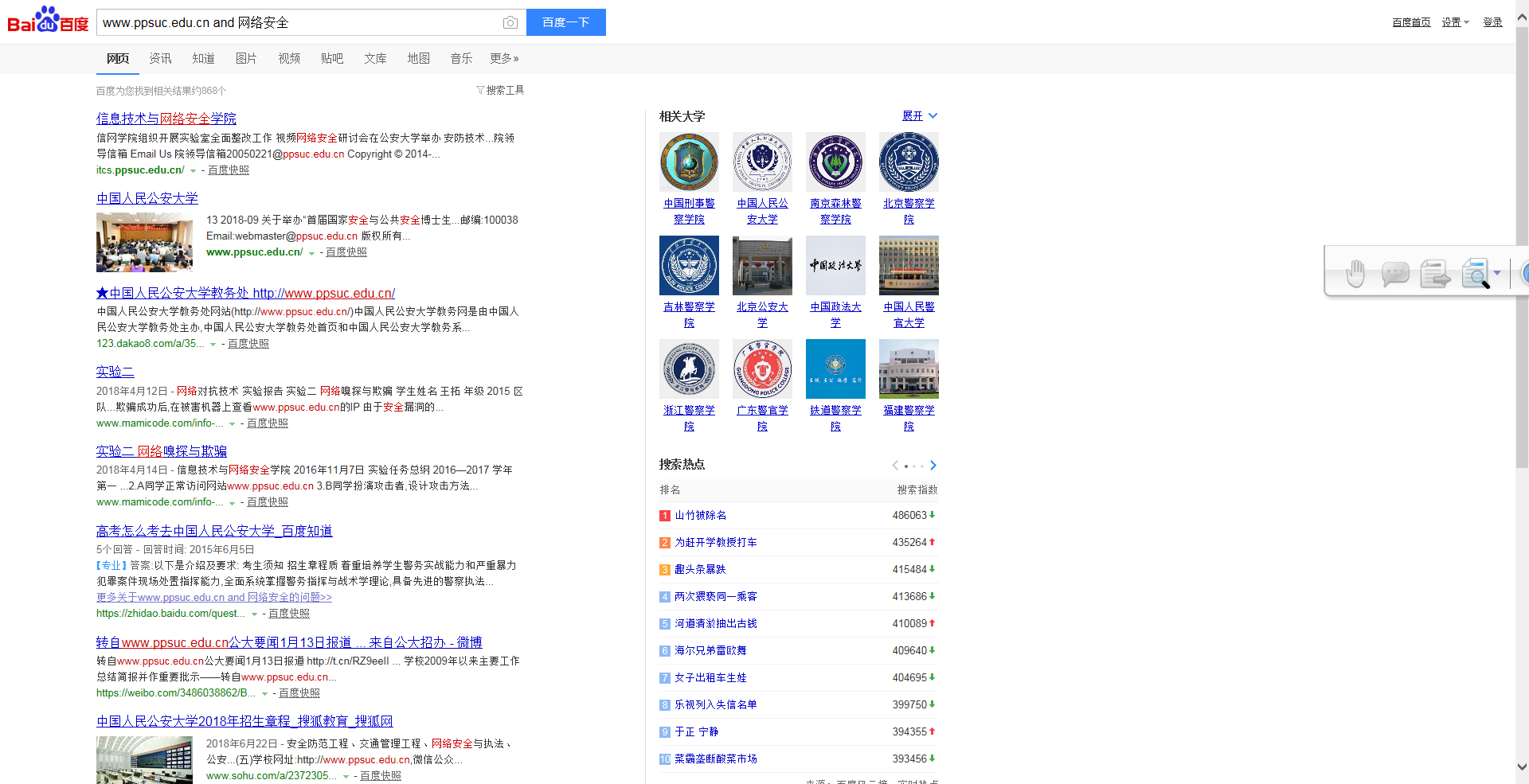Open 百度快照 for the itcs.ppsuc.edu.cn result
1529x784 pixels.
click(229, 170)
